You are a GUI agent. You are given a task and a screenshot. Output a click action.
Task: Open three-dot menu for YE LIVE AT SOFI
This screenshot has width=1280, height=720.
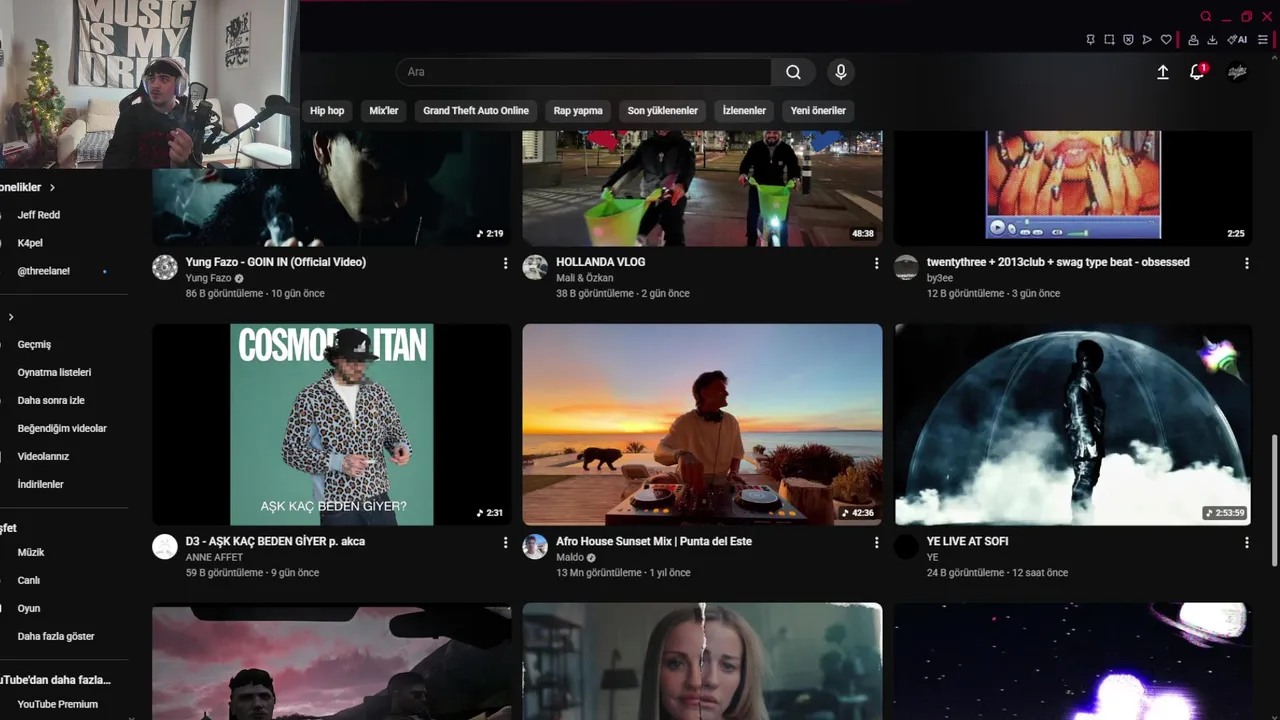tap(1246, 542)
